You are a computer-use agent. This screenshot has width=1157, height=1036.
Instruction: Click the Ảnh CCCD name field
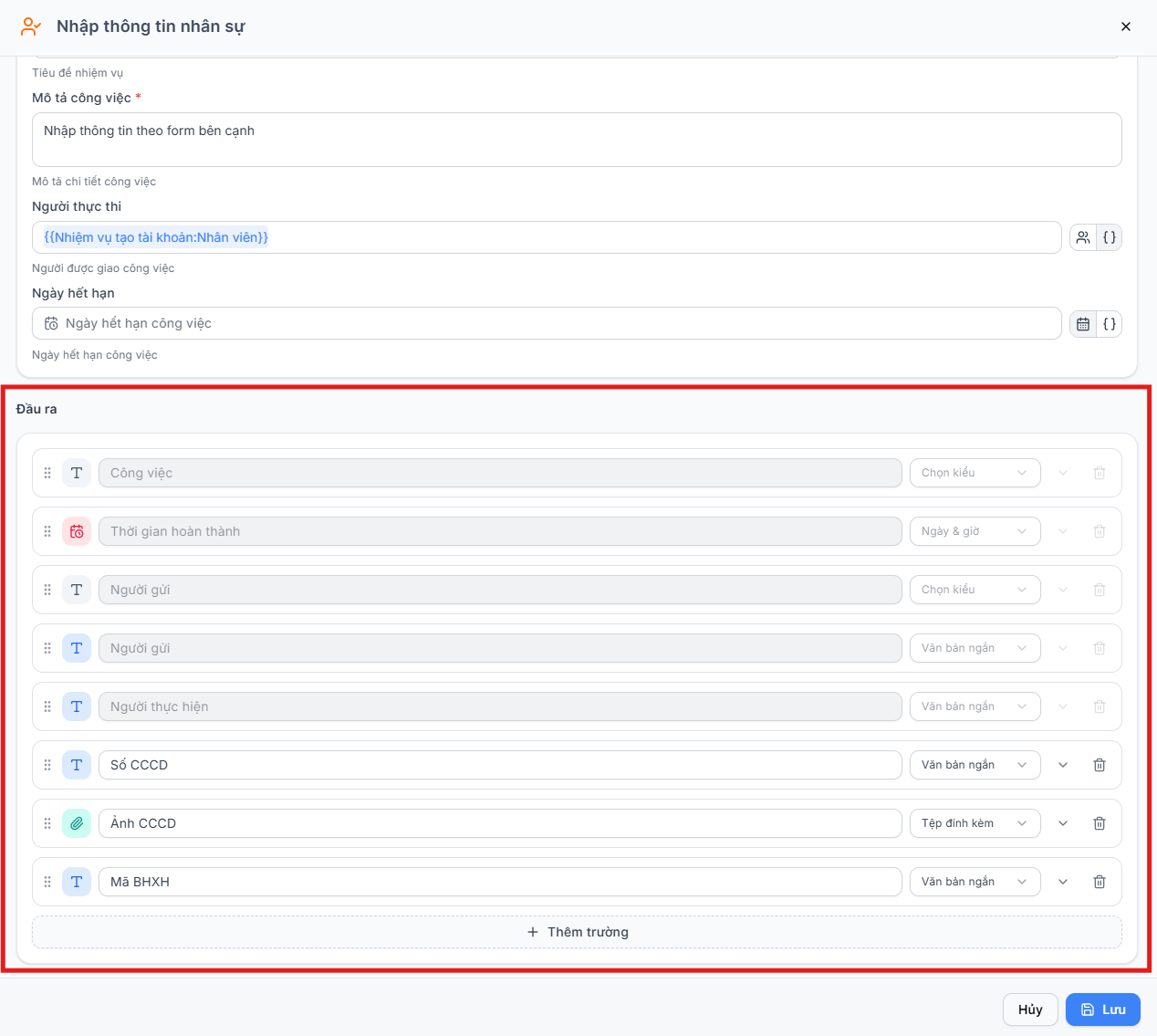click(x=500, y=823)
